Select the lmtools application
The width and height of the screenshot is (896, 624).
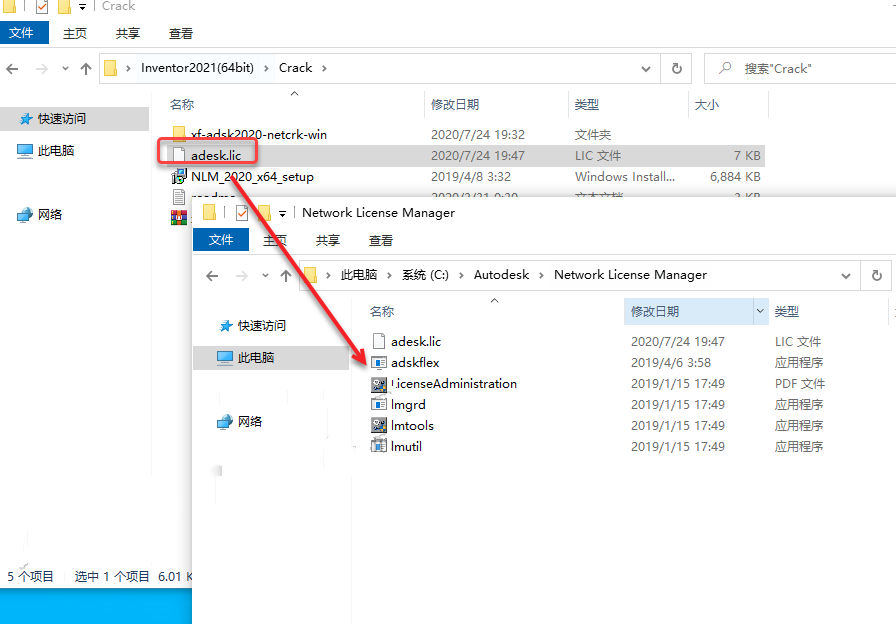[412, 426]
